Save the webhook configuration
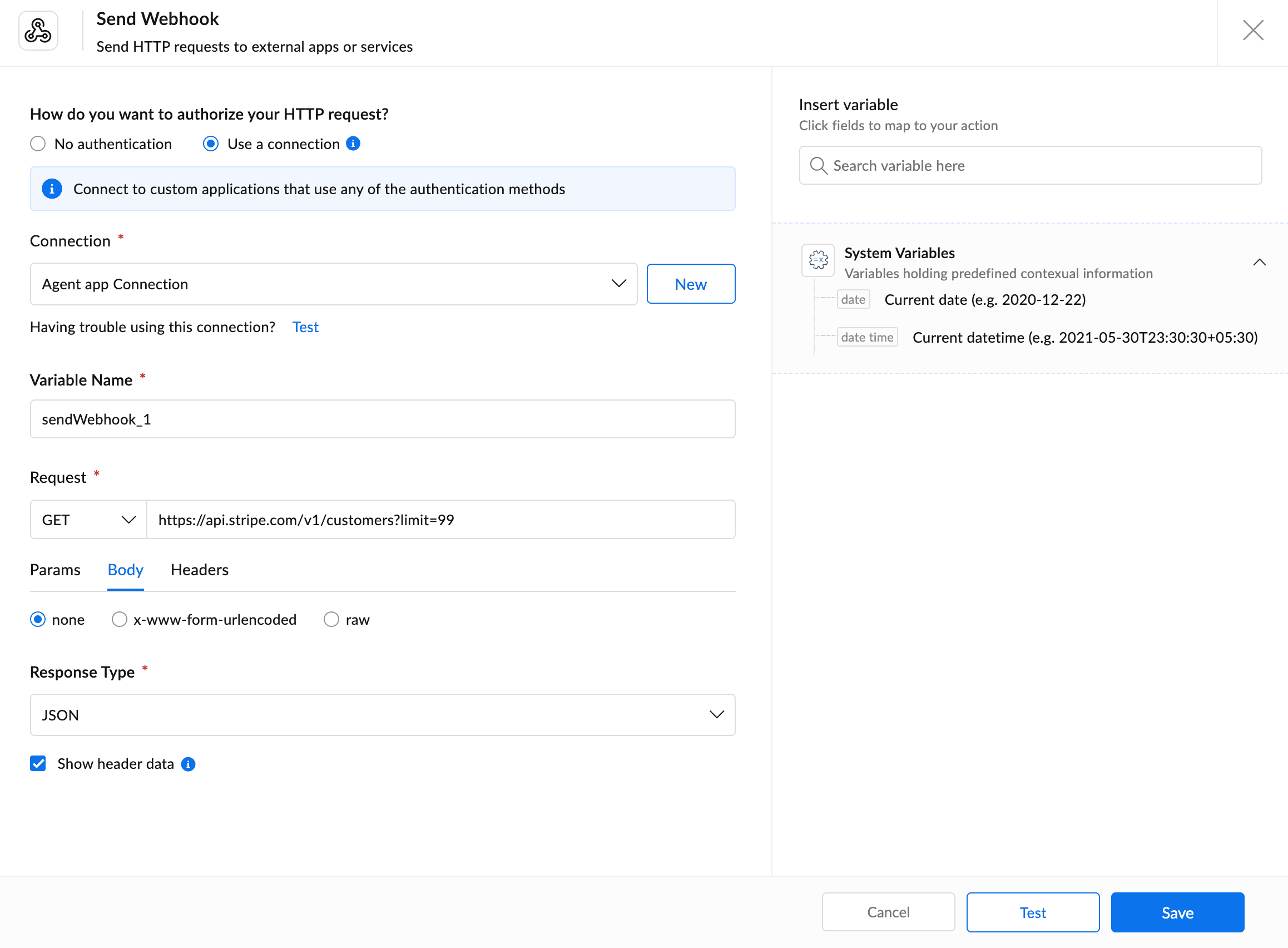 click(x=1177, y=912)
